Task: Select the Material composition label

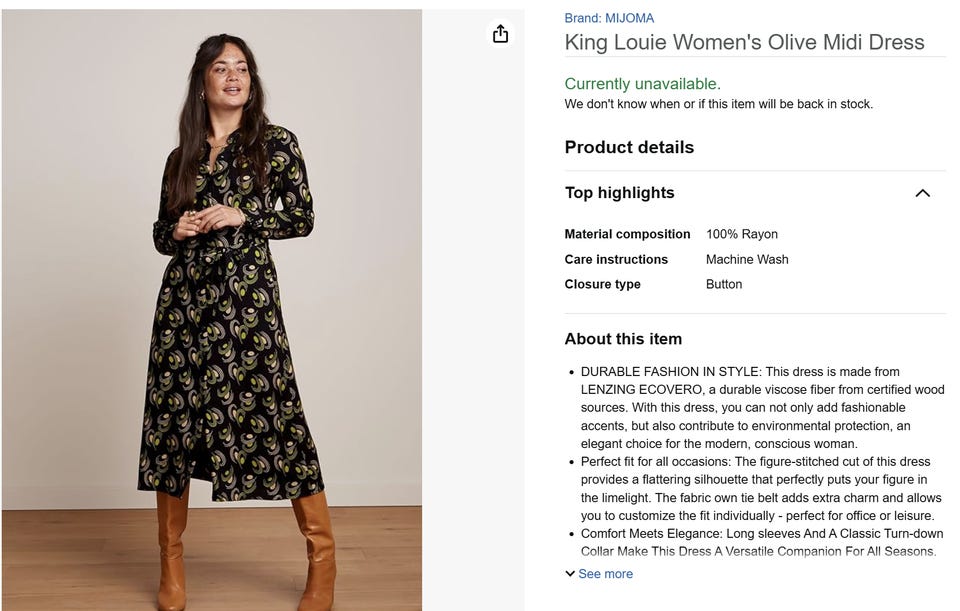Action: 627,234
